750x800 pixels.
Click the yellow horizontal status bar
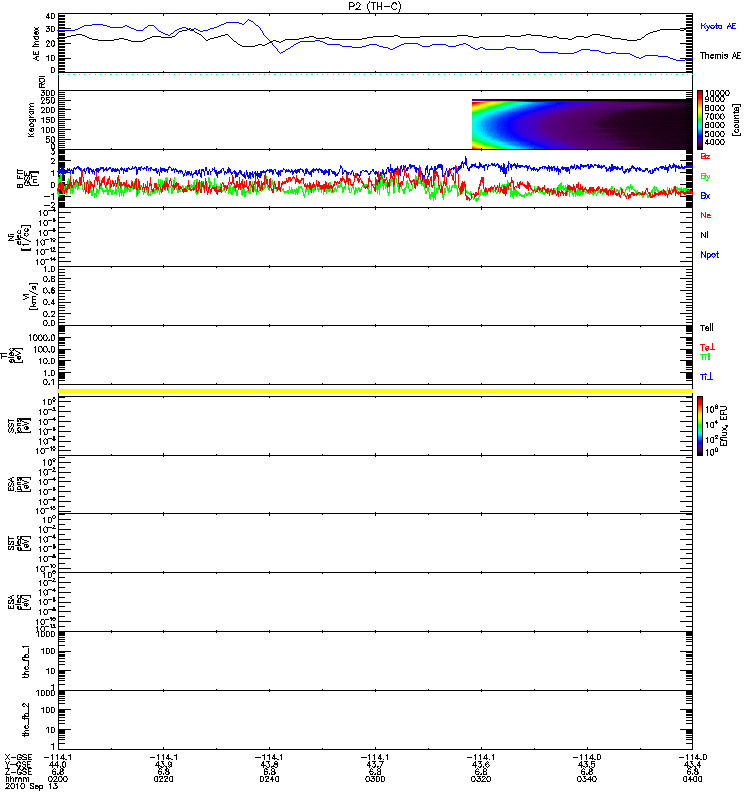[375, 391]
